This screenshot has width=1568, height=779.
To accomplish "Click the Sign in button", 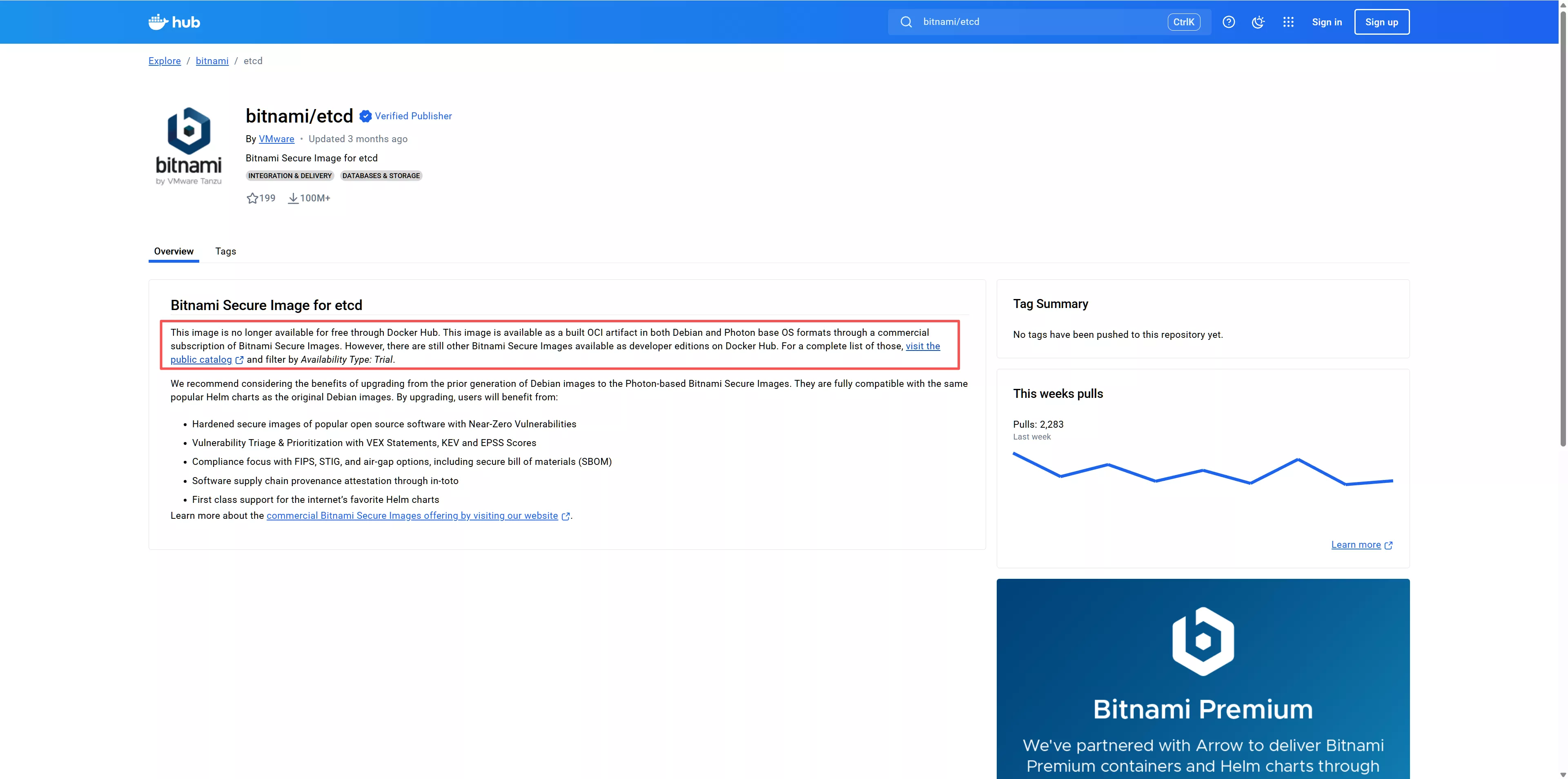I will pos(1326,21).
